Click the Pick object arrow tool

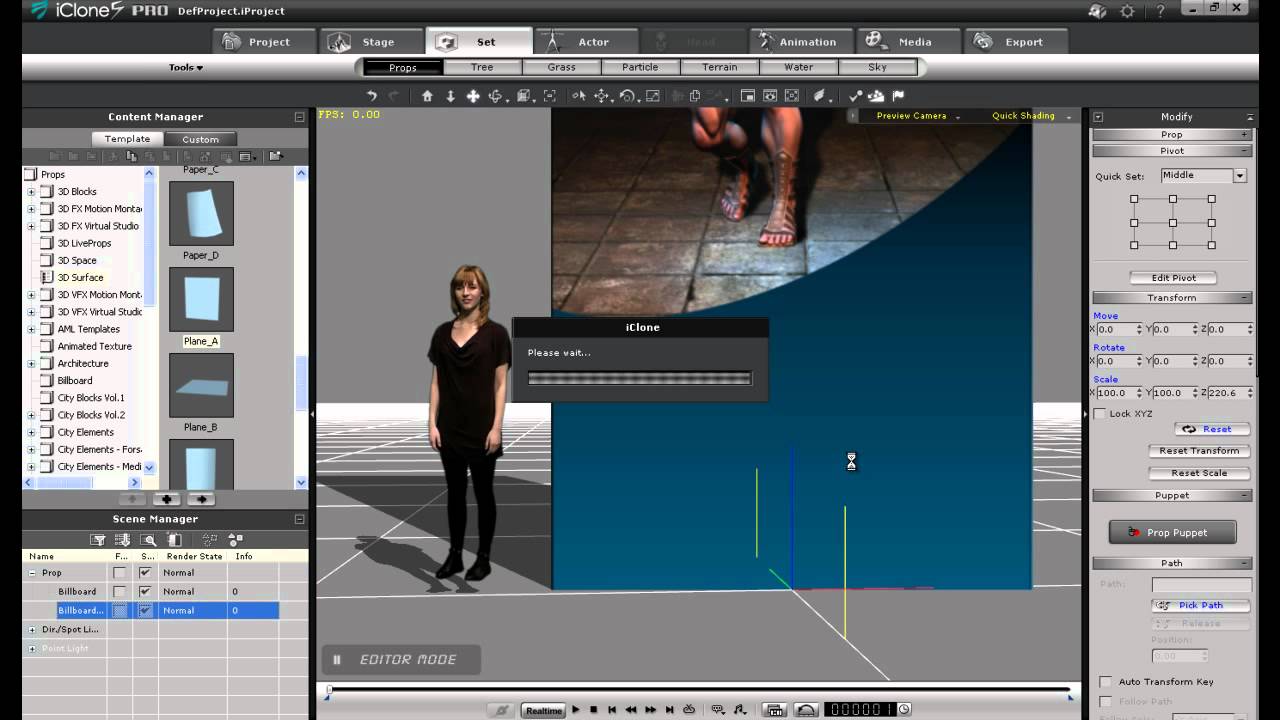(x=578, y=96)
